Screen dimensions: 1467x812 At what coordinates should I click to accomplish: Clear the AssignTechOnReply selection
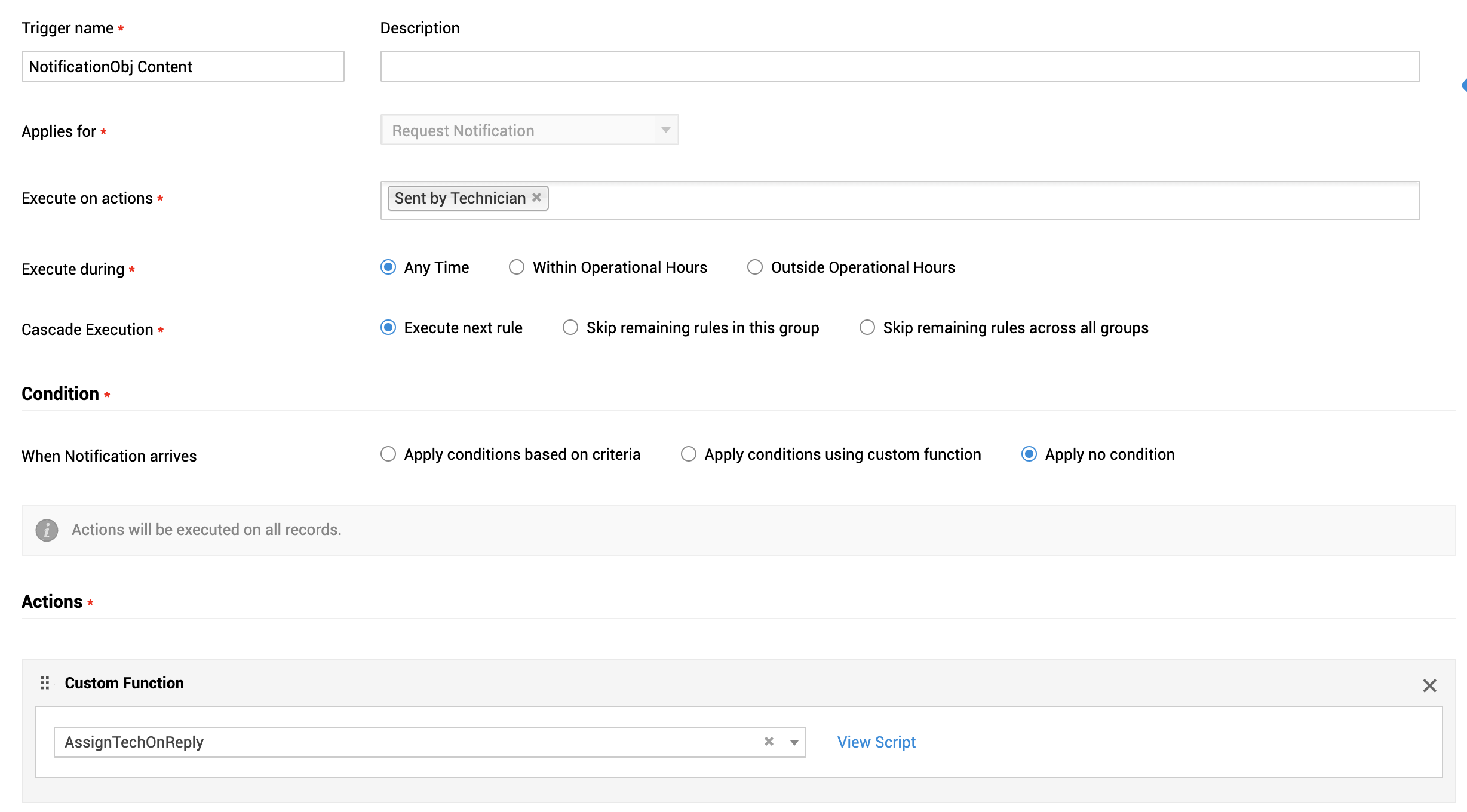click(769, 742)
